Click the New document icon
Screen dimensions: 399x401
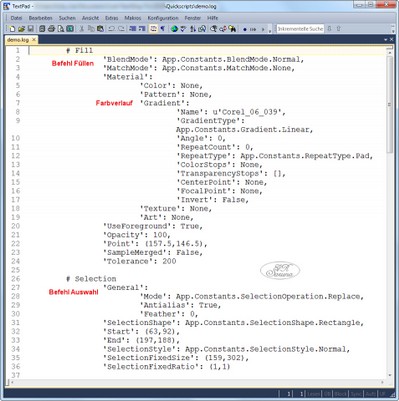pos(12,29)
